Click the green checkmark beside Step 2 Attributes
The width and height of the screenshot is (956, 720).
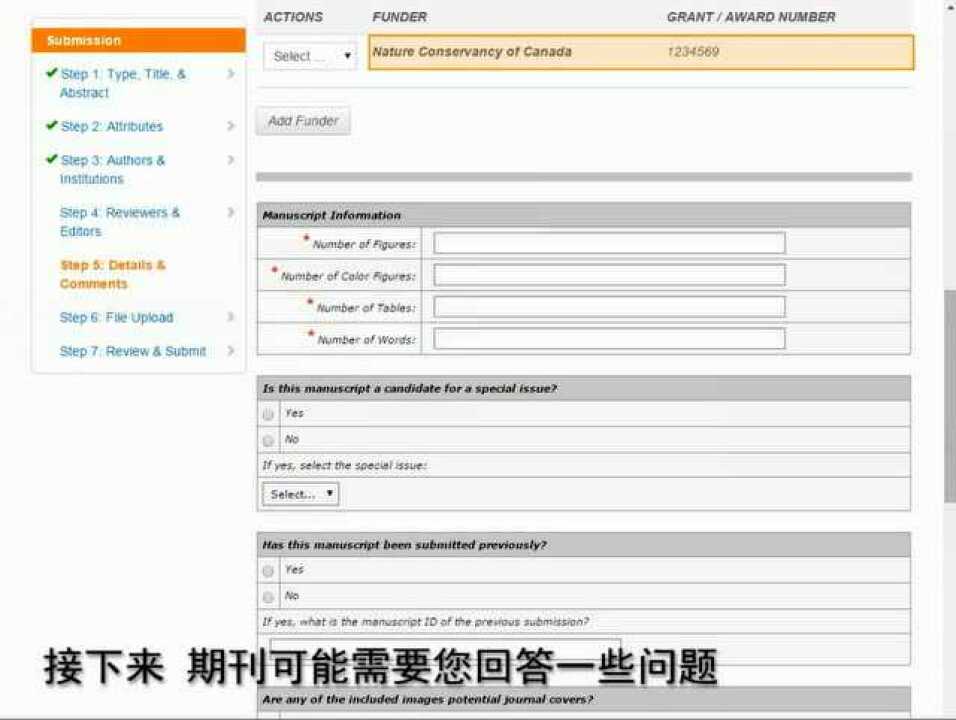coord(53,126)
